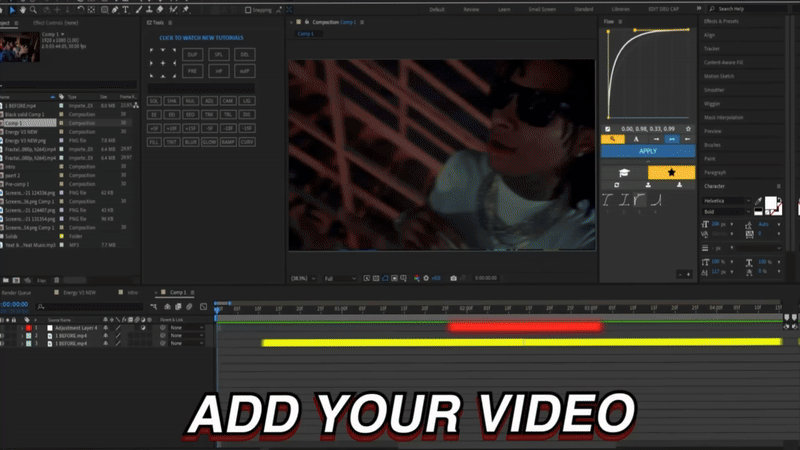
Task: Toggle visibility of Adjustment Layer 4
Action: pos(3,326)
